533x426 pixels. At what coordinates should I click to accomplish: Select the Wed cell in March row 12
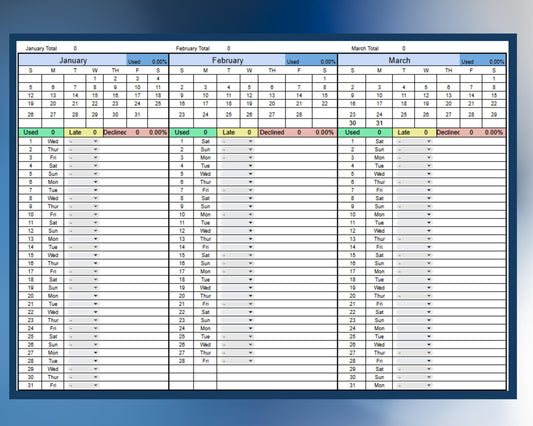tap(379, 231)
